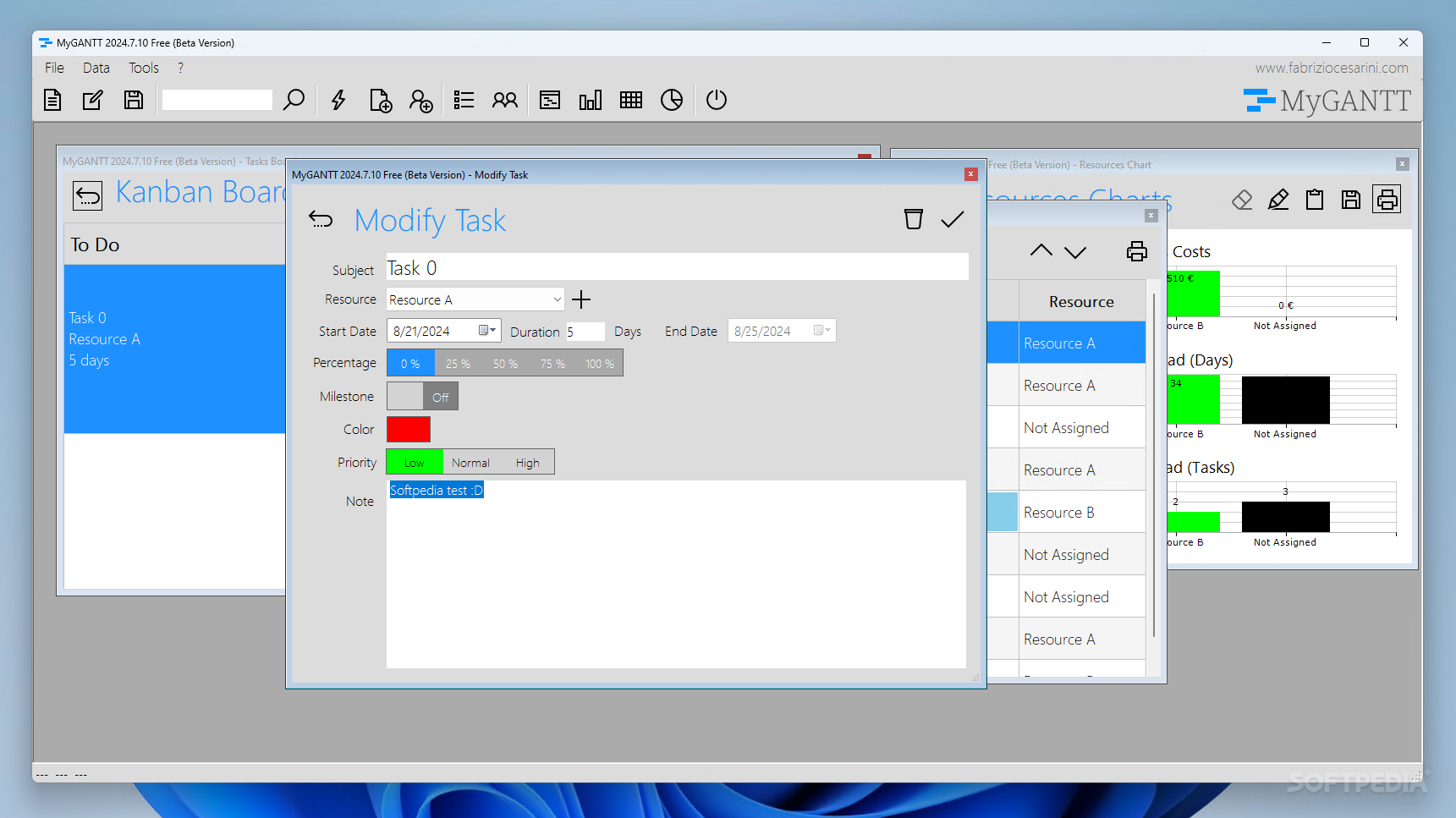The image size is (1456, 818).
Task: Close the task list window behind dialog
Action: (1151, 216)
